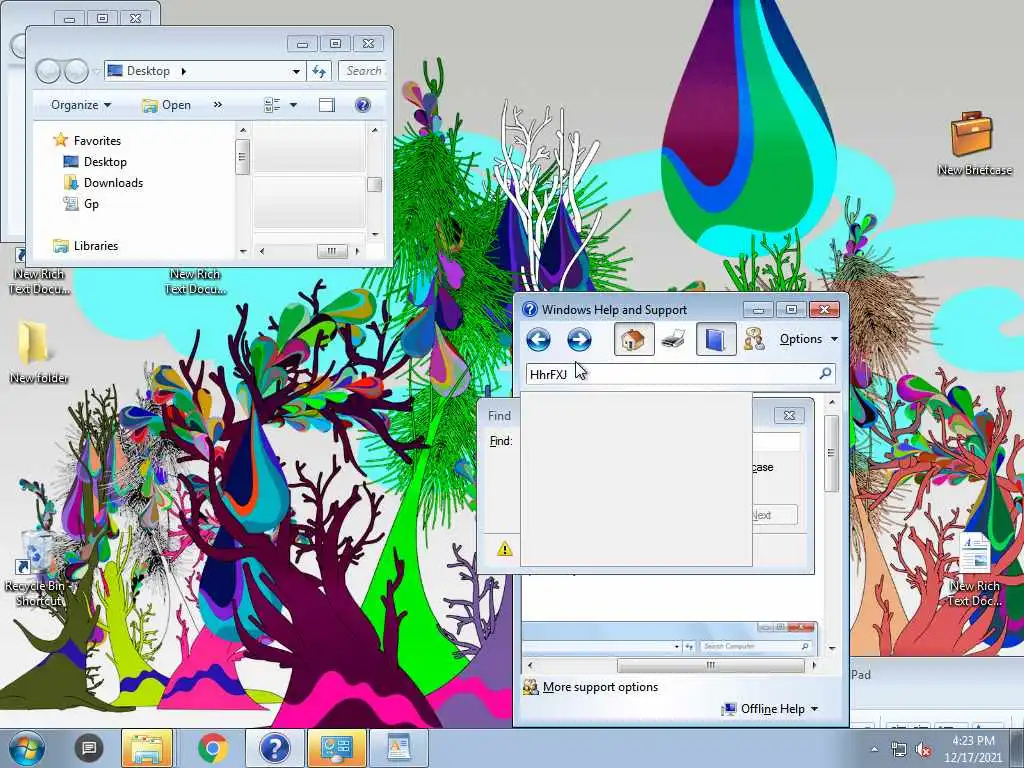Open the Options menu in Help and Support

click(x=808, y=339)
